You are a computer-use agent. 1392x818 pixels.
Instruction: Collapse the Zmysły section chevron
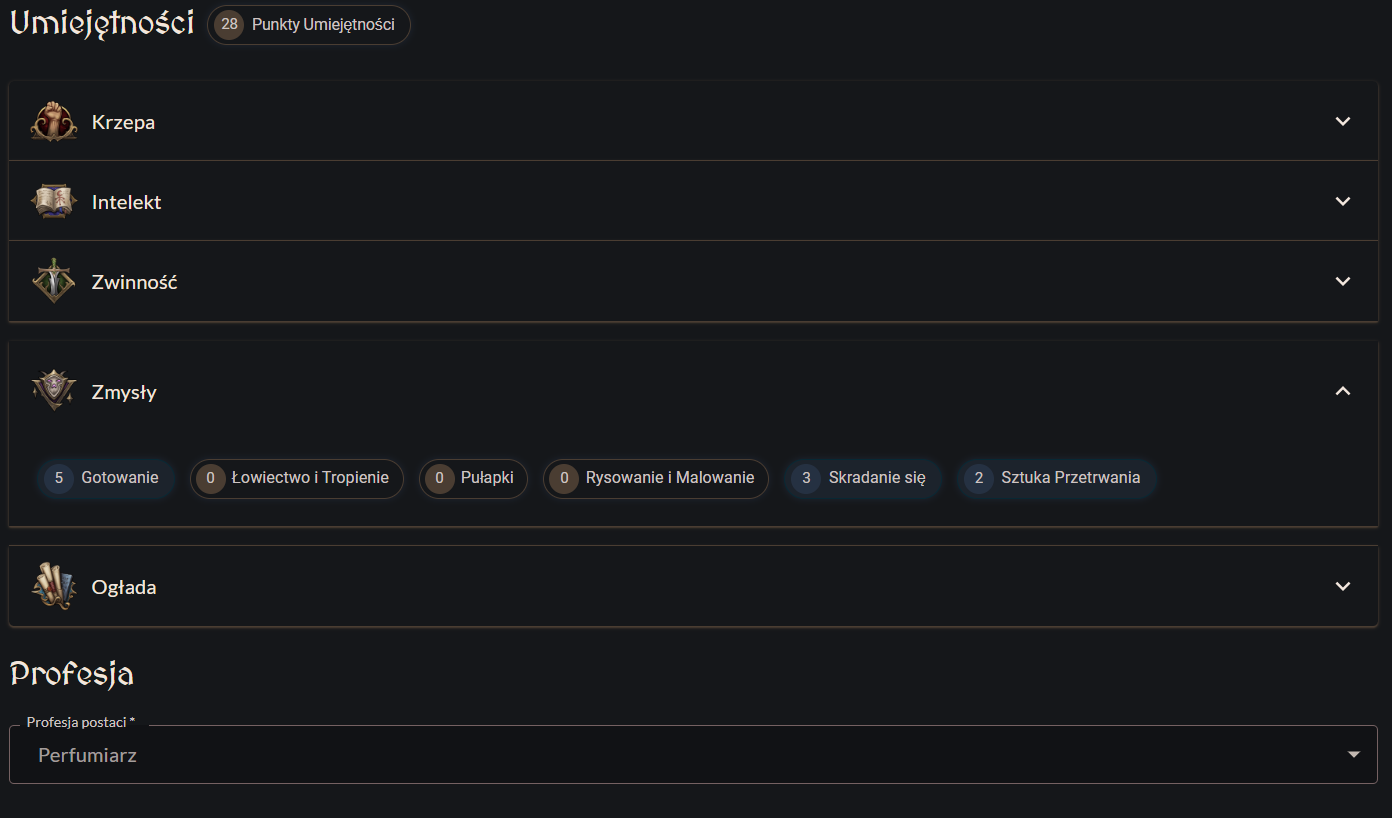click(1343, 391)
